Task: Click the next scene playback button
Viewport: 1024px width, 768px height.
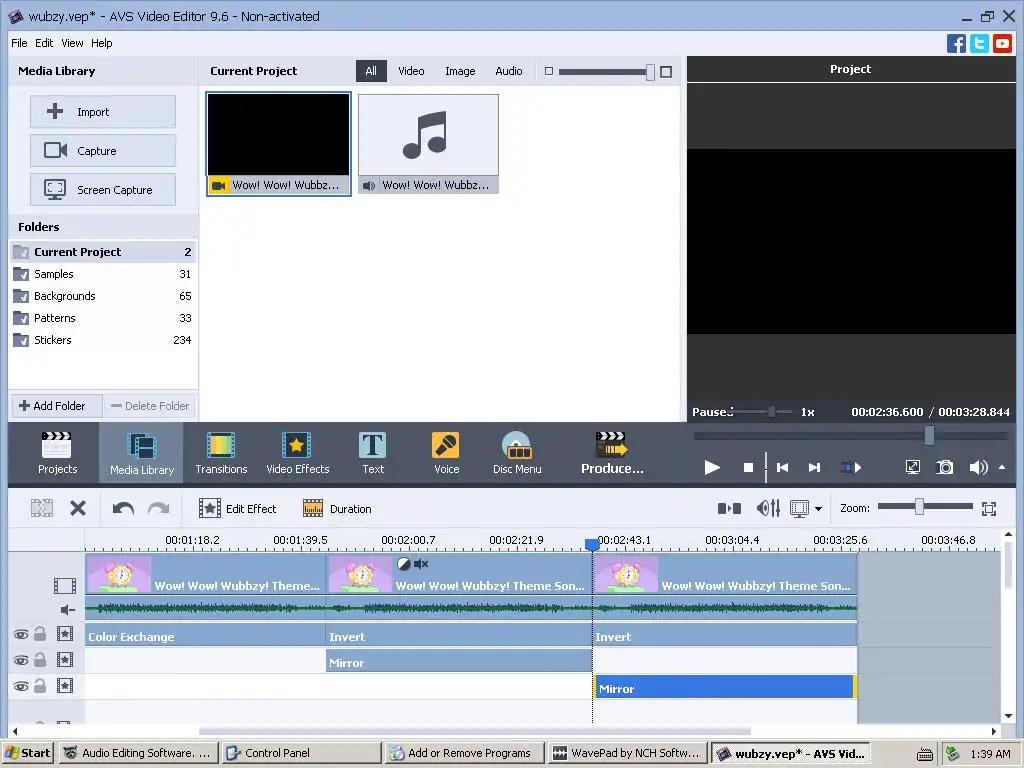Action: (x=851, y=468)
